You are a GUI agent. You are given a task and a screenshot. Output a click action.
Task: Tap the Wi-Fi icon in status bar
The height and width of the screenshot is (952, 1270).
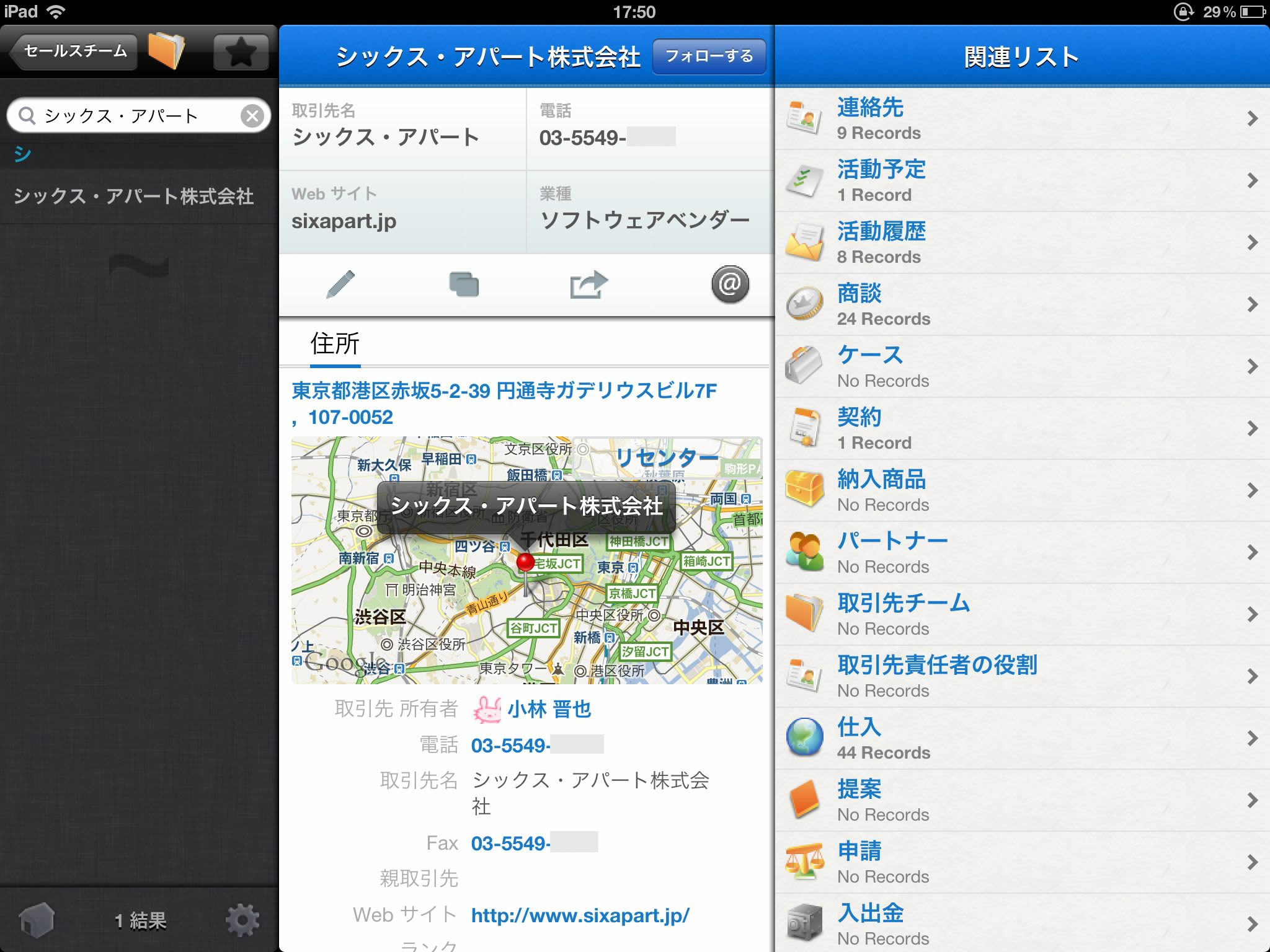click(x=56, y=12)
